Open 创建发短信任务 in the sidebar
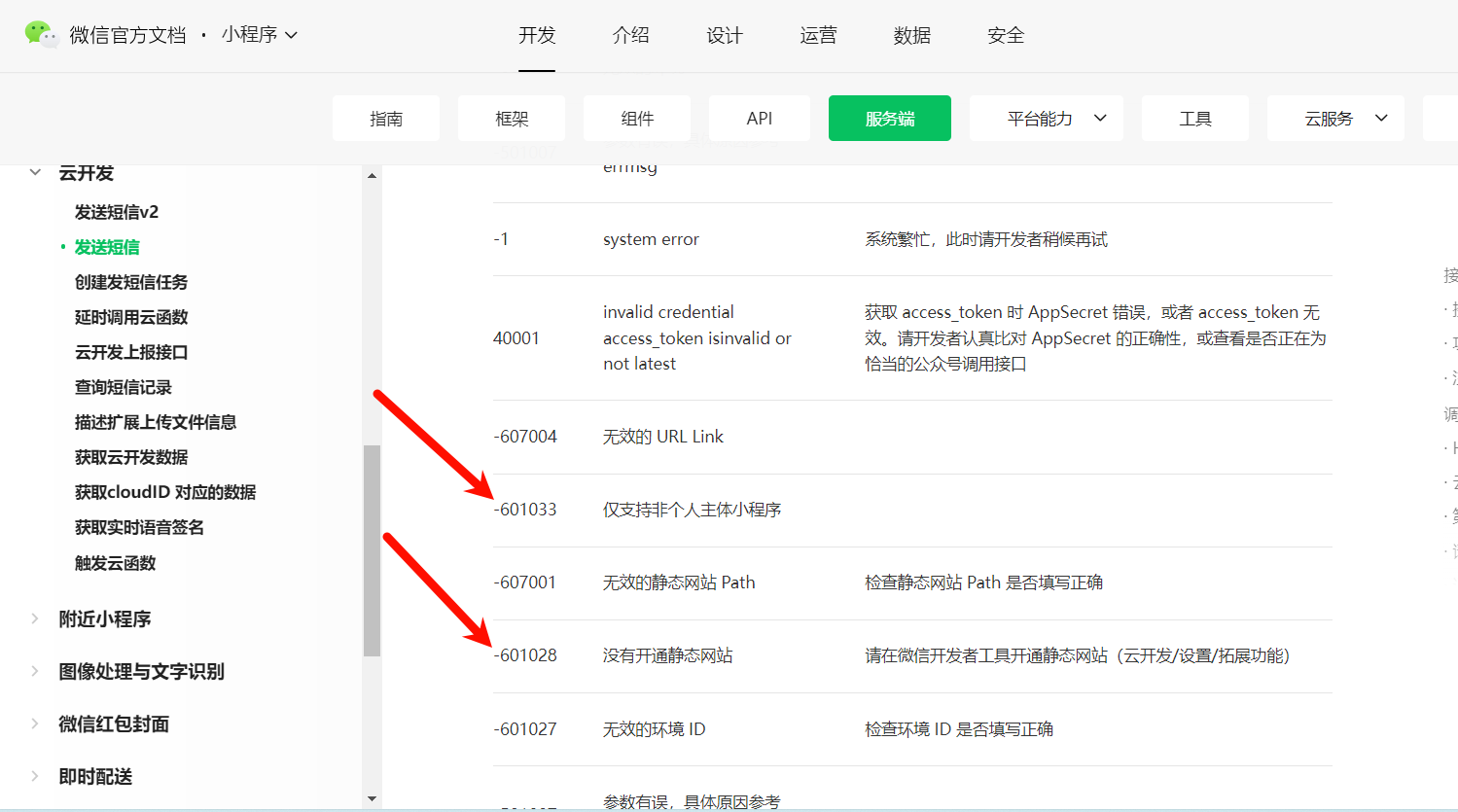Image resolution: width=1458 pixels, height=812 pixels. click(131, 282)
